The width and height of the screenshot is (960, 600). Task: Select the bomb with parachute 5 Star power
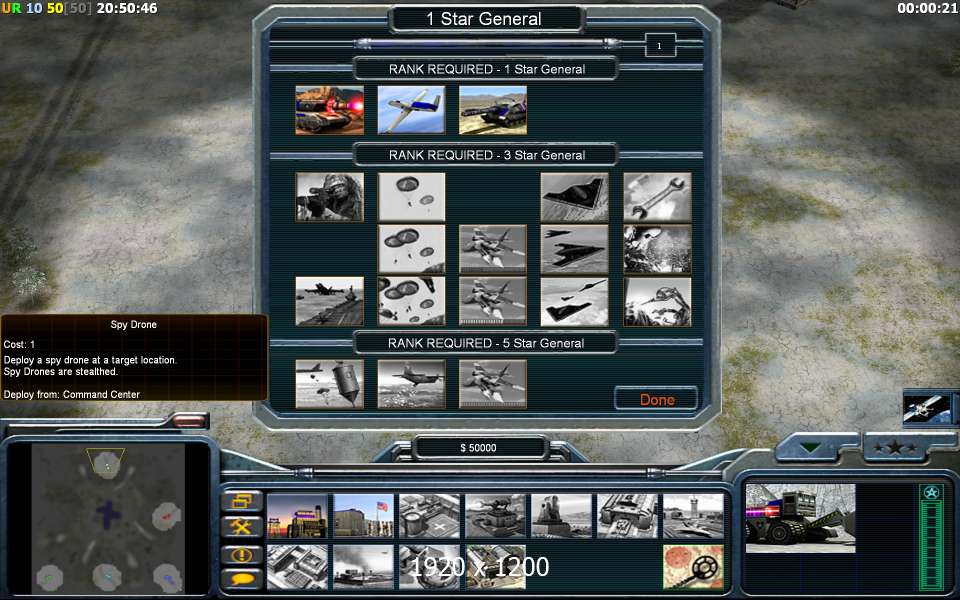329,384
